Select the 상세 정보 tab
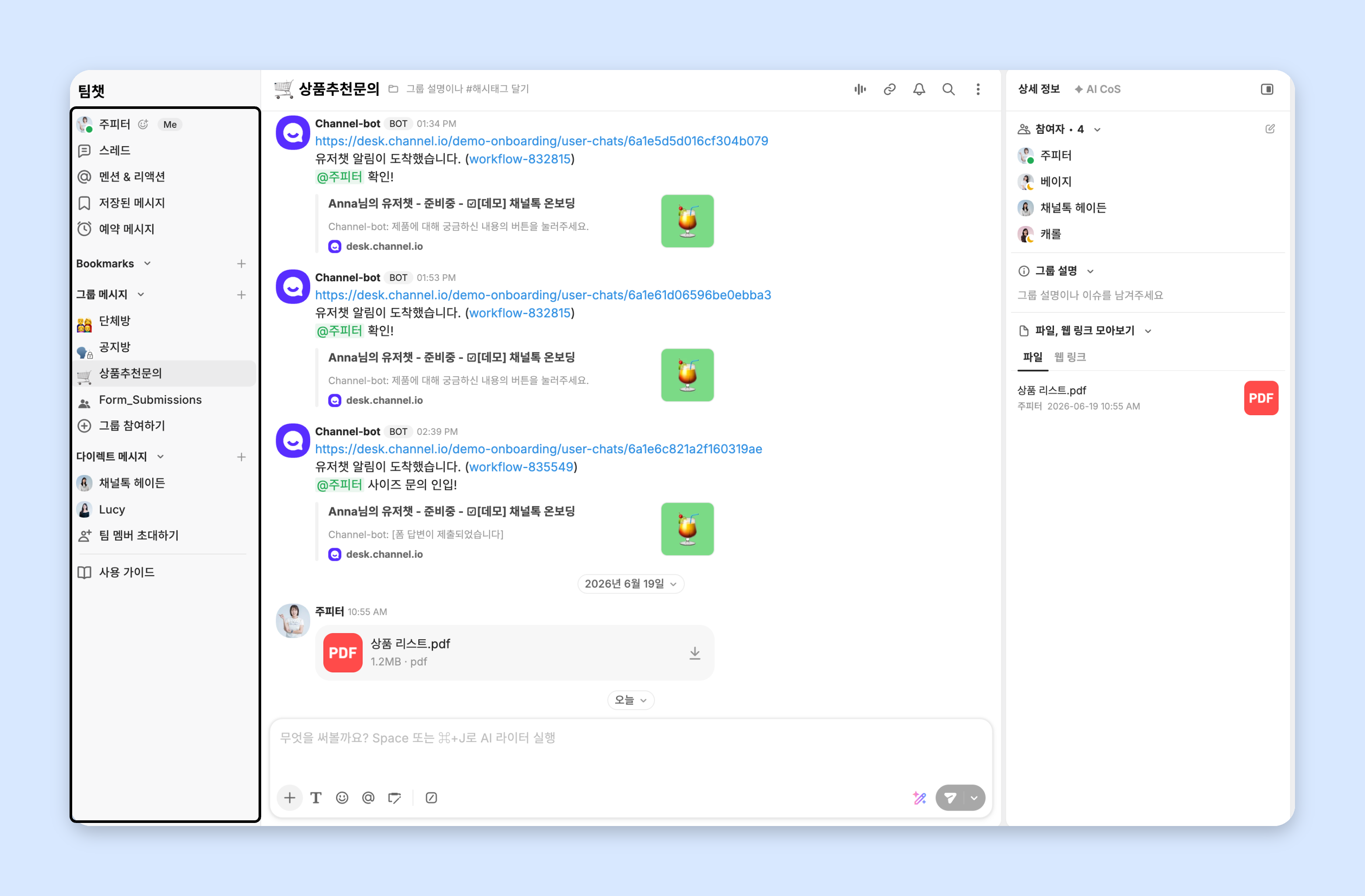 point(1039,90)
